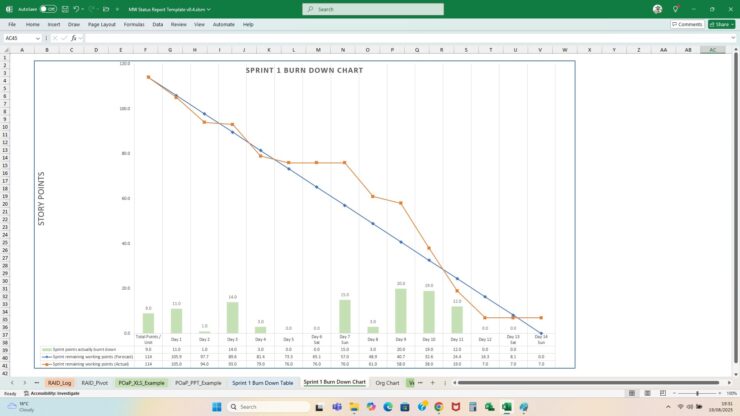740x416 pixels.
Task: Click the zoom slider in status bar
Action: (x=697, y=393)
